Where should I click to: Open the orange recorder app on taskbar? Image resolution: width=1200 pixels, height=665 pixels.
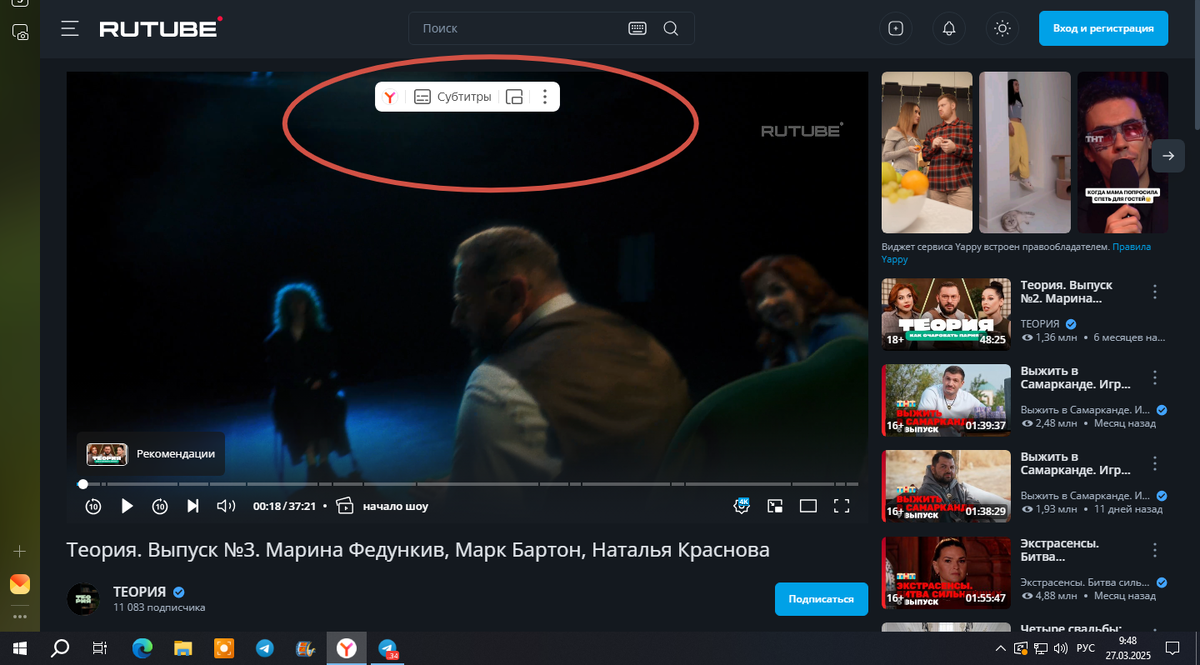tap(224, 648)
